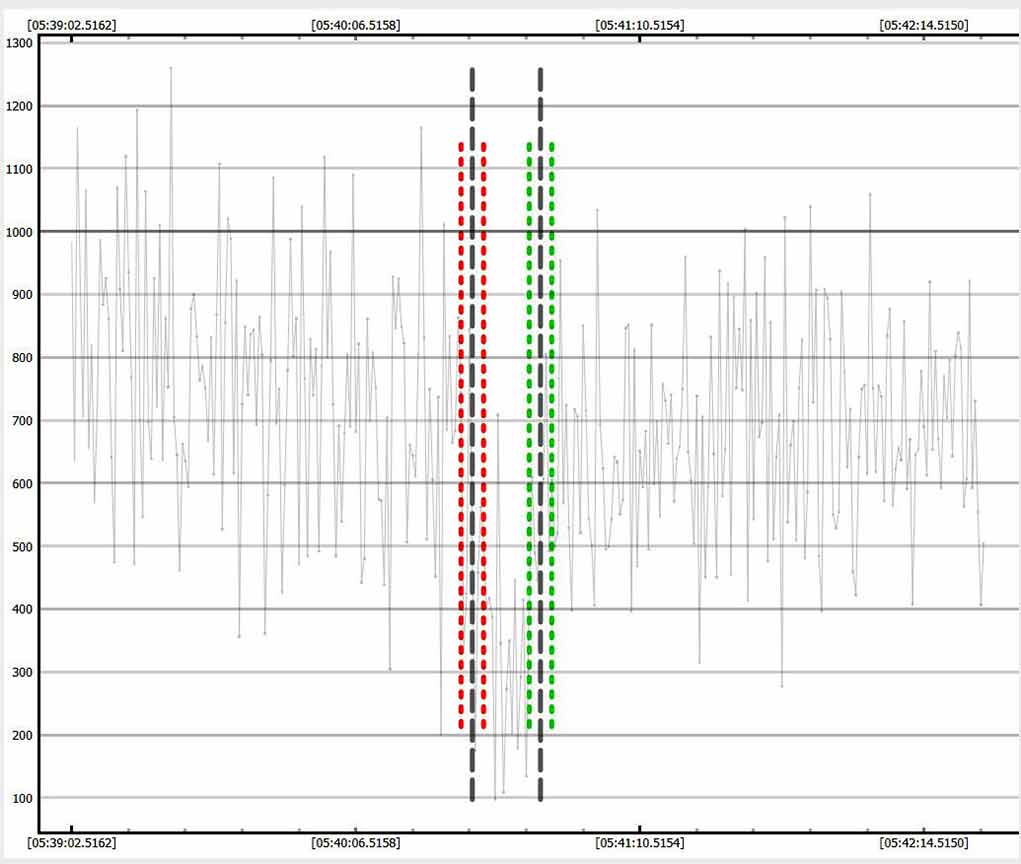
Task: Click the 900 y-axis value
Action: point(22,295)
